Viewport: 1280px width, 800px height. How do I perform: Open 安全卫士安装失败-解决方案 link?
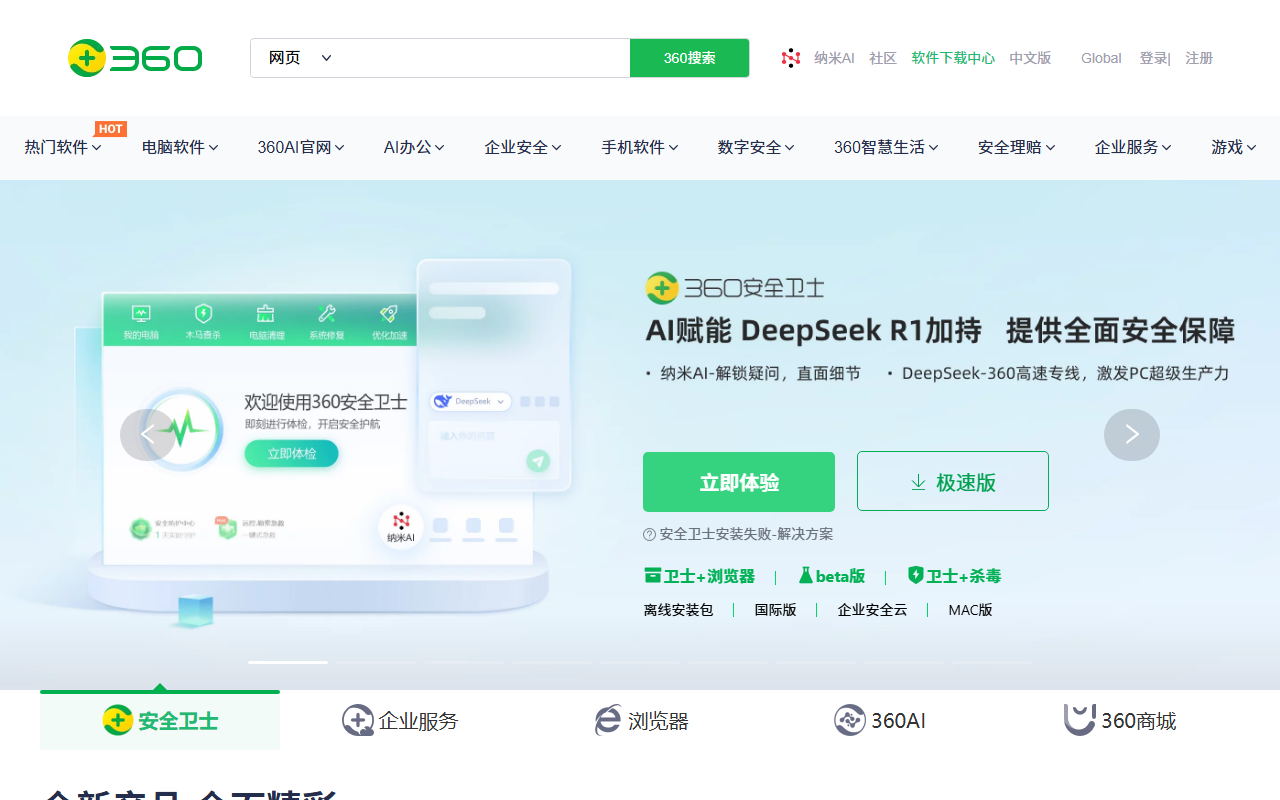pos(746,534)
